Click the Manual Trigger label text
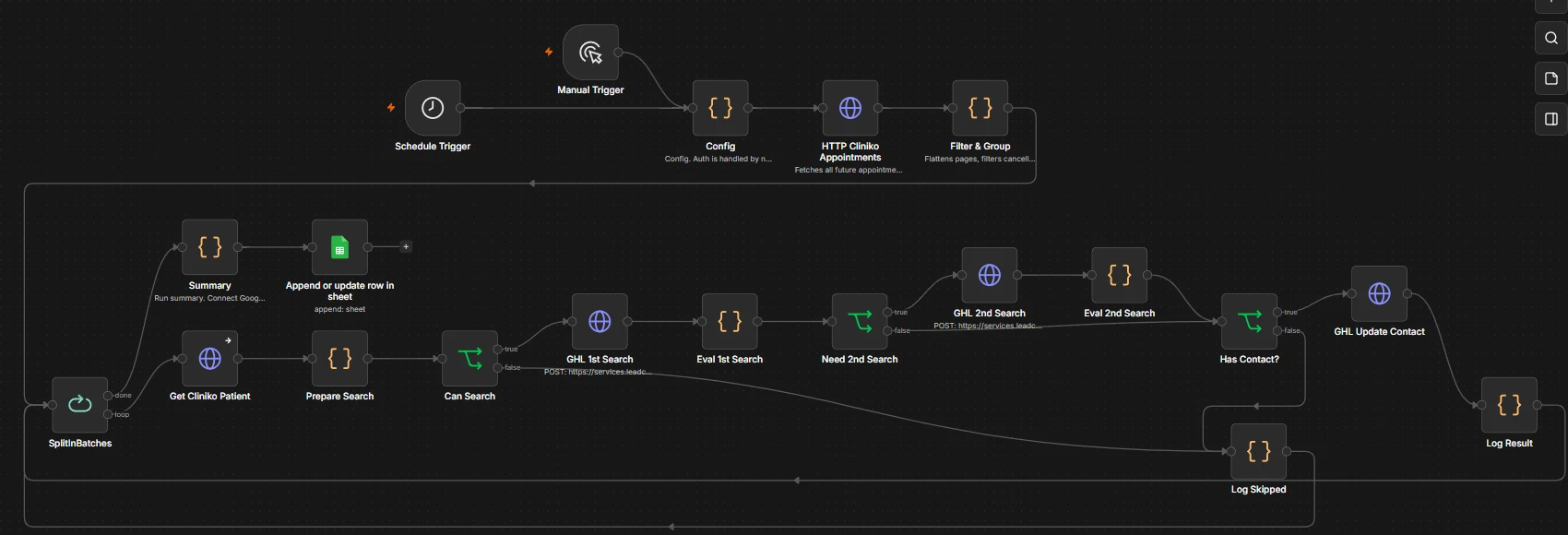1568x535 pixels. point(590,89)
